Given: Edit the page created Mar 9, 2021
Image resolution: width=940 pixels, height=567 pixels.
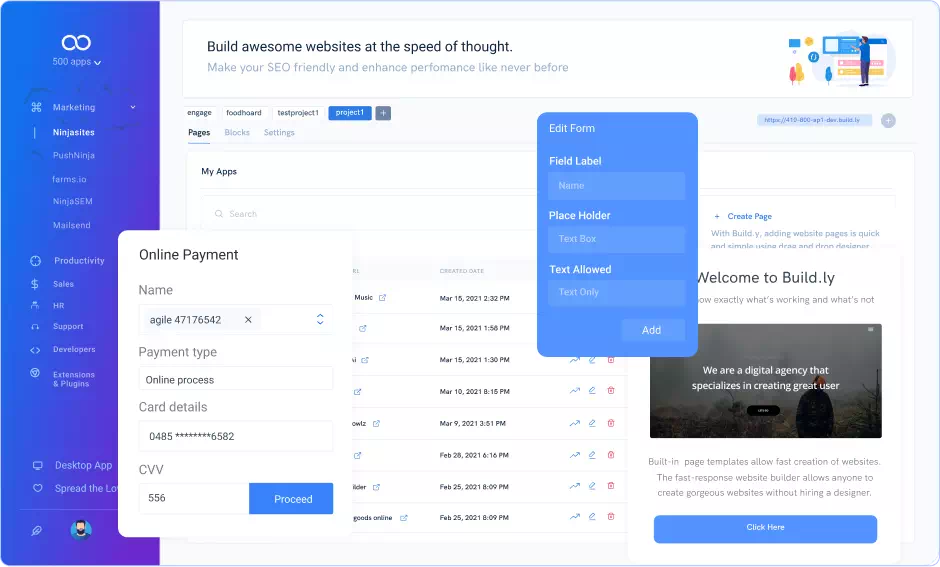Looking at the screenshot, I should click(592, 423).
